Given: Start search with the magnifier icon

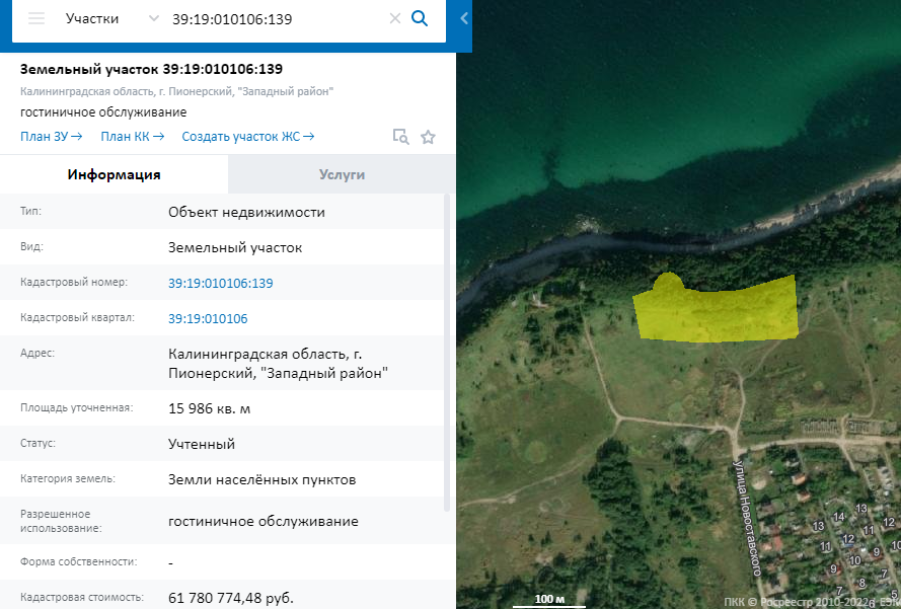Looking at the screenshot, I should click(419, 18).
